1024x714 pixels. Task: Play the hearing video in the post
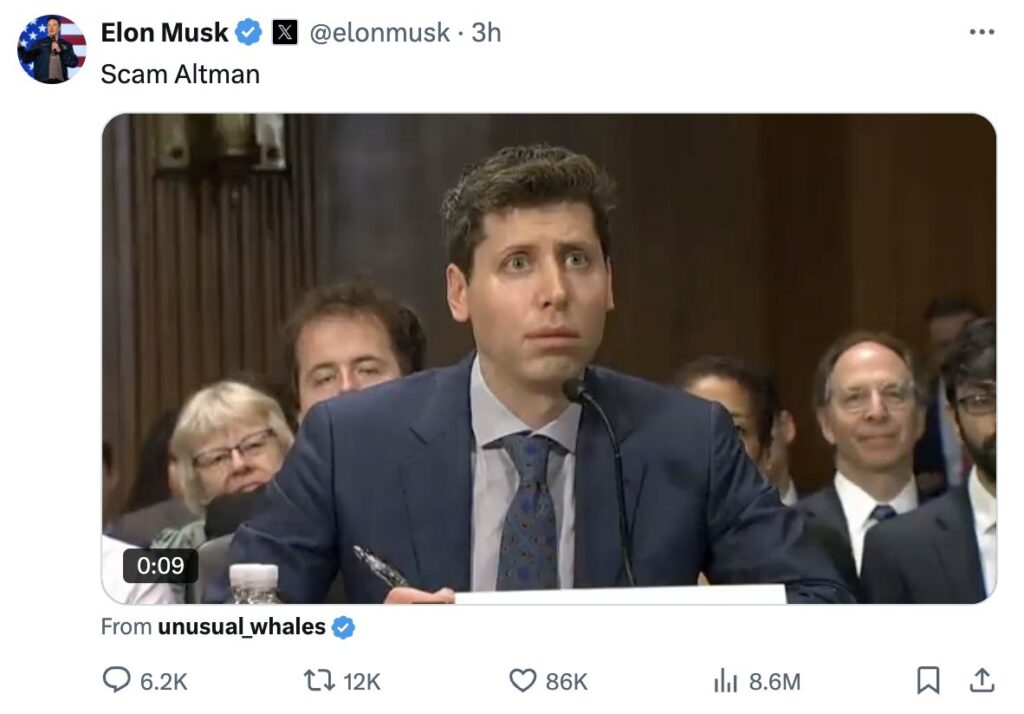pos(549,359)
